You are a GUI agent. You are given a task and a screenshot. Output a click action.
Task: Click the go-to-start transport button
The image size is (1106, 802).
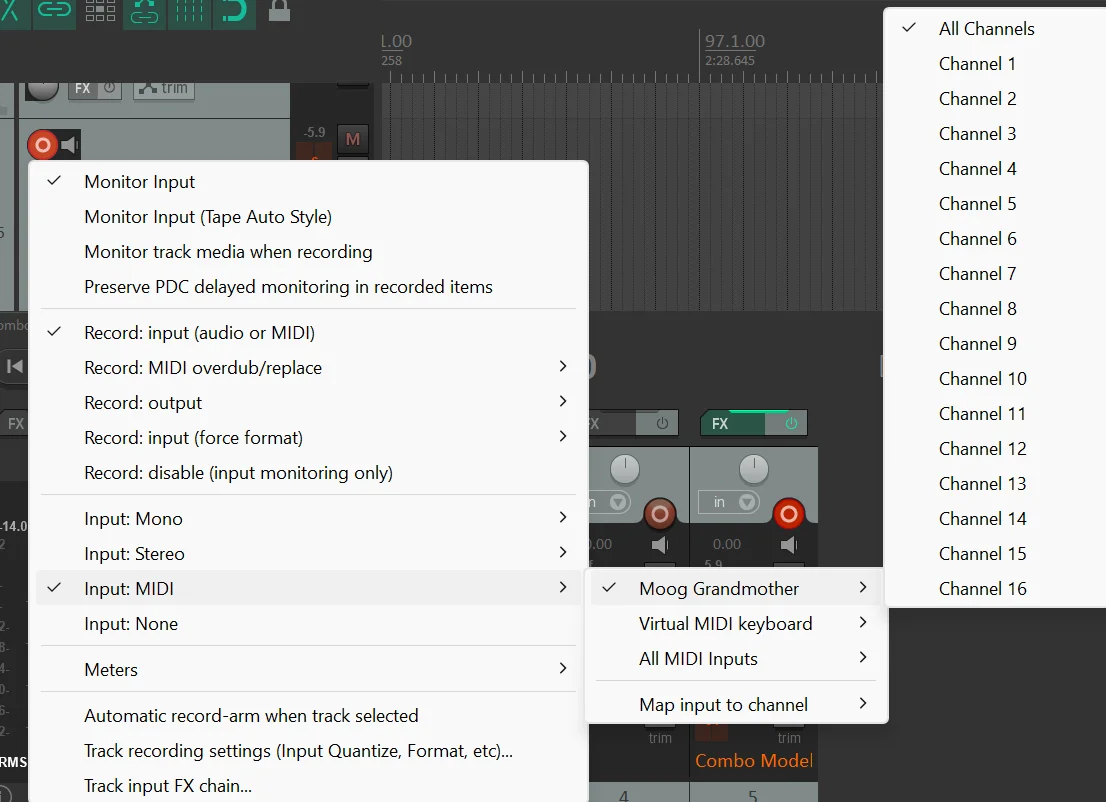click(x=14, y=366)
